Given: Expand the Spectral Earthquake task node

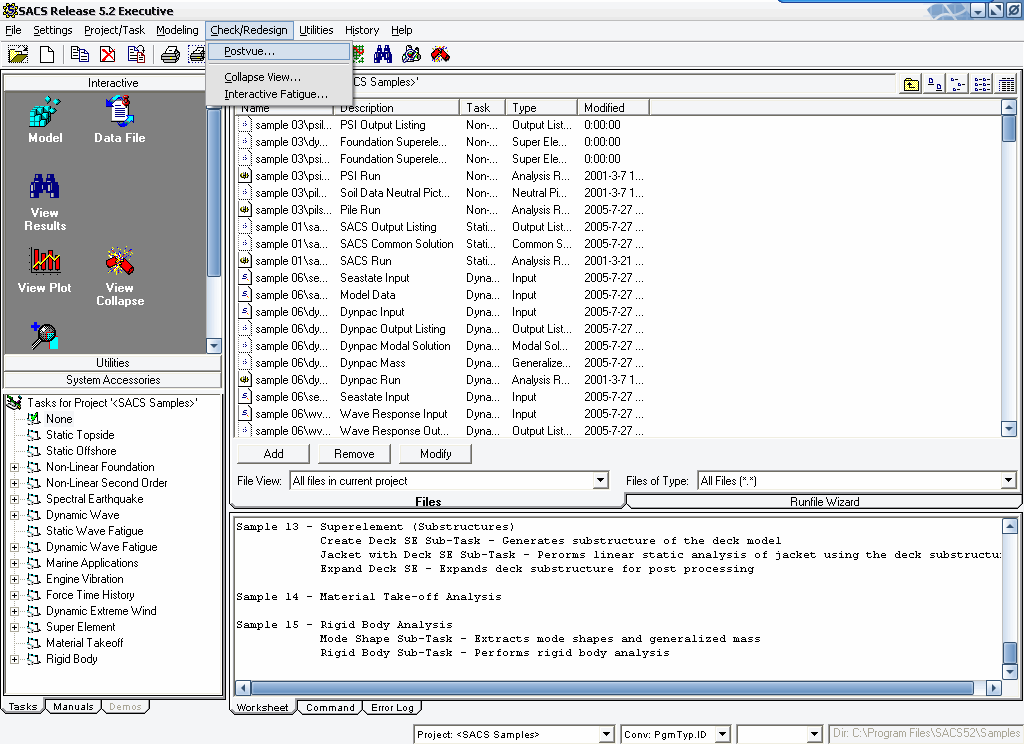Looking at the screenshot, I should 14,499.
